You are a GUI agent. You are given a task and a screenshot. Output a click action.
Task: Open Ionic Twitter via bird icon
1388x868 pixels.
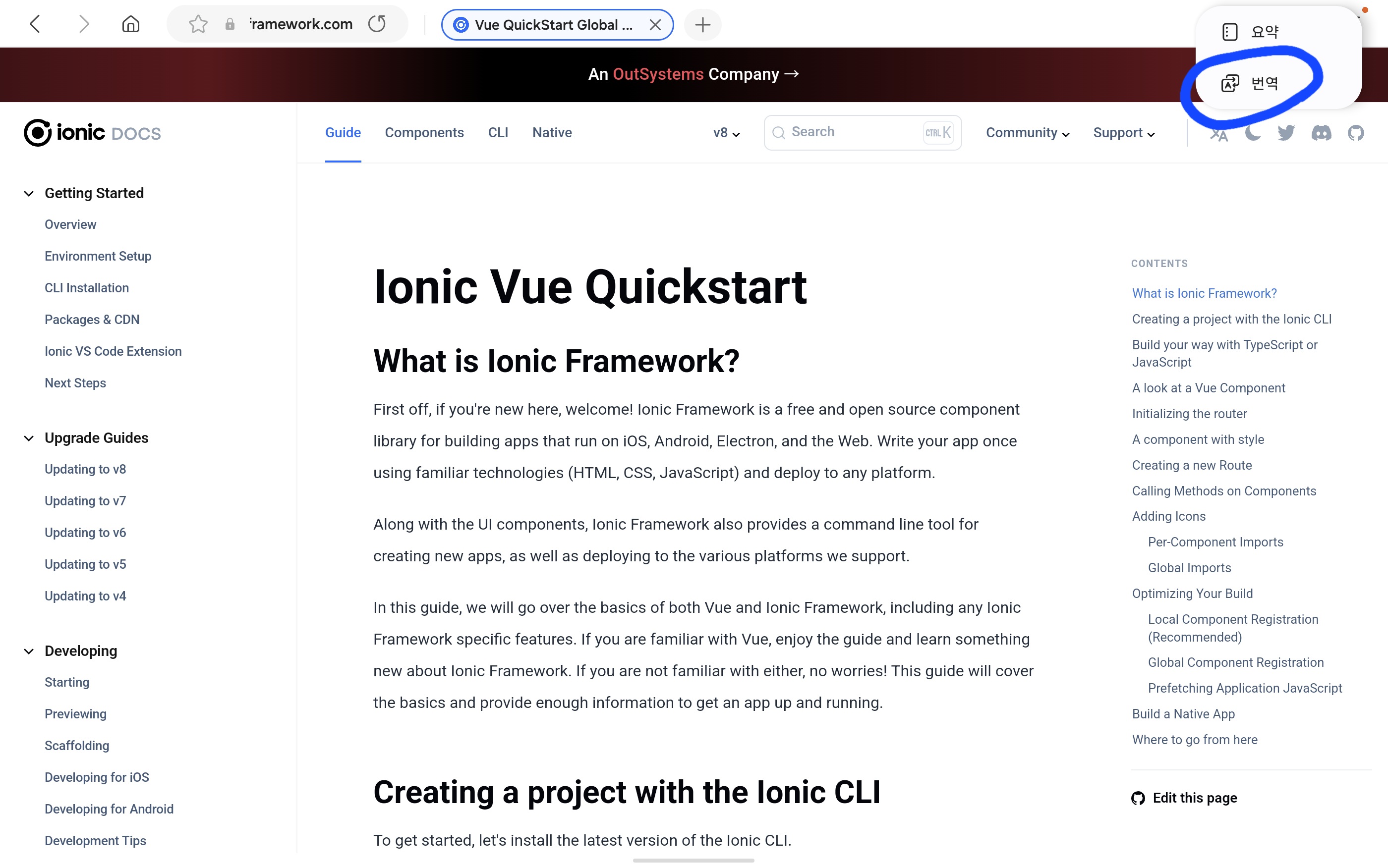click(x=1286, y=133)
